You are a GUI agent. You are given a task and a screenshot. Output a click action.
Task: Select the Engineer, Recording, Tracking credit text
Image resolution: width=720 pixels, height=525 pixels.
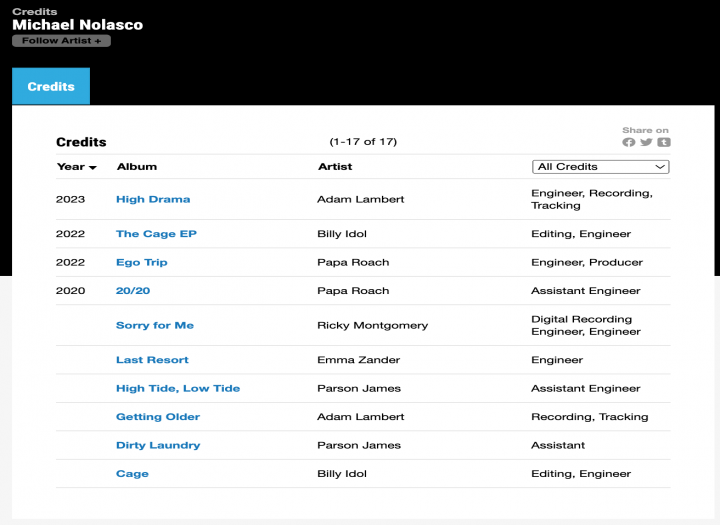592,199
